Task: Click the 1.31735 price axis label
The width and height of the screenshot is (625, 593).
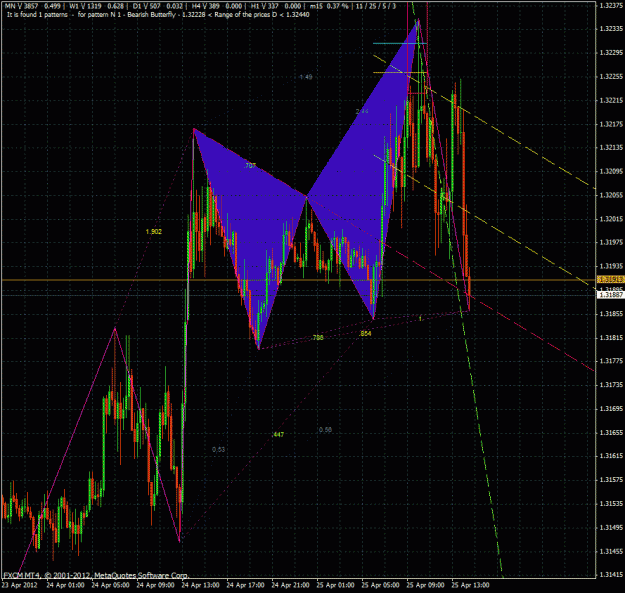Action: pyautogui.click(x=611, y=385)
